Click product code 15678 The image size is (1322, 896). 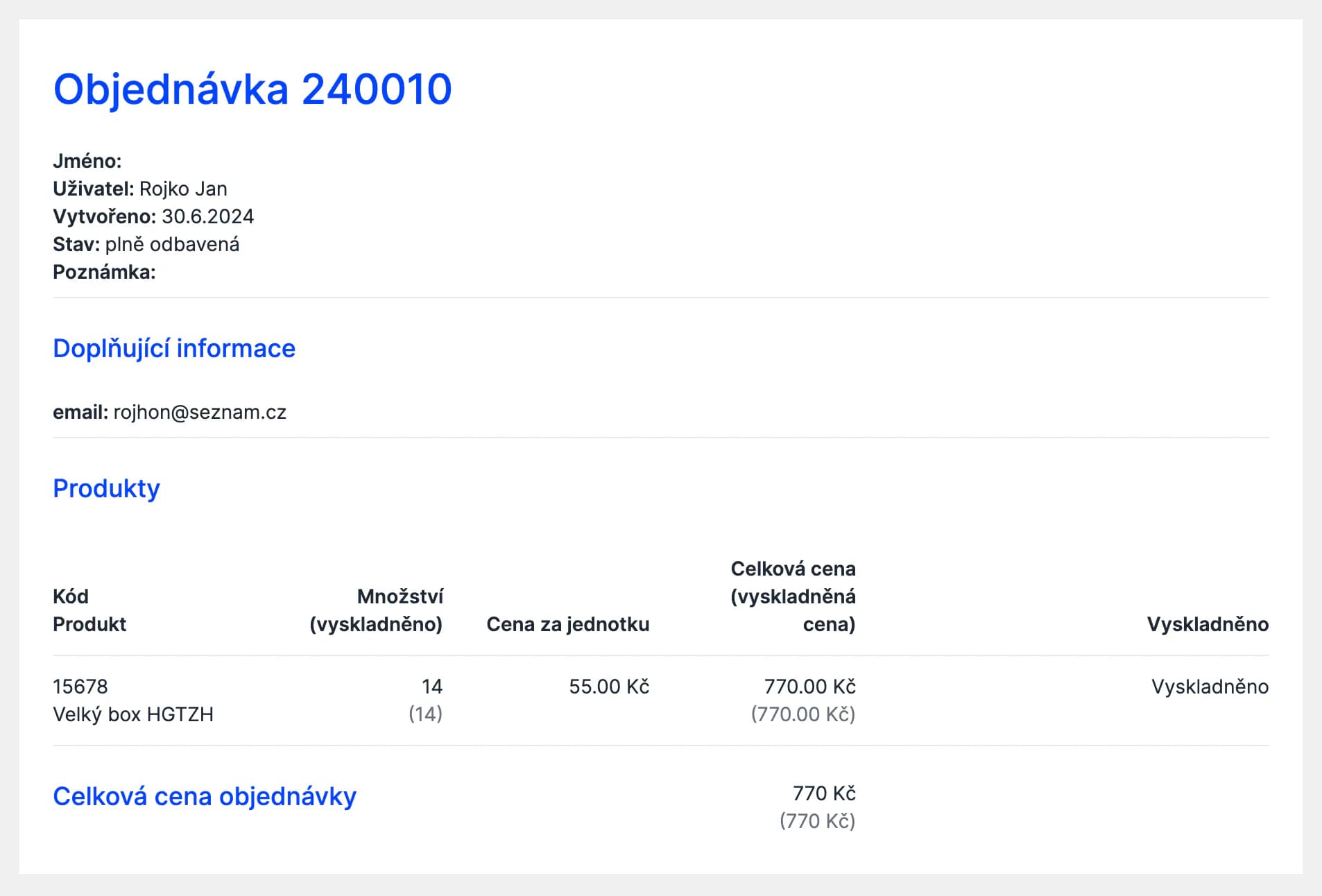coord(80,687)
